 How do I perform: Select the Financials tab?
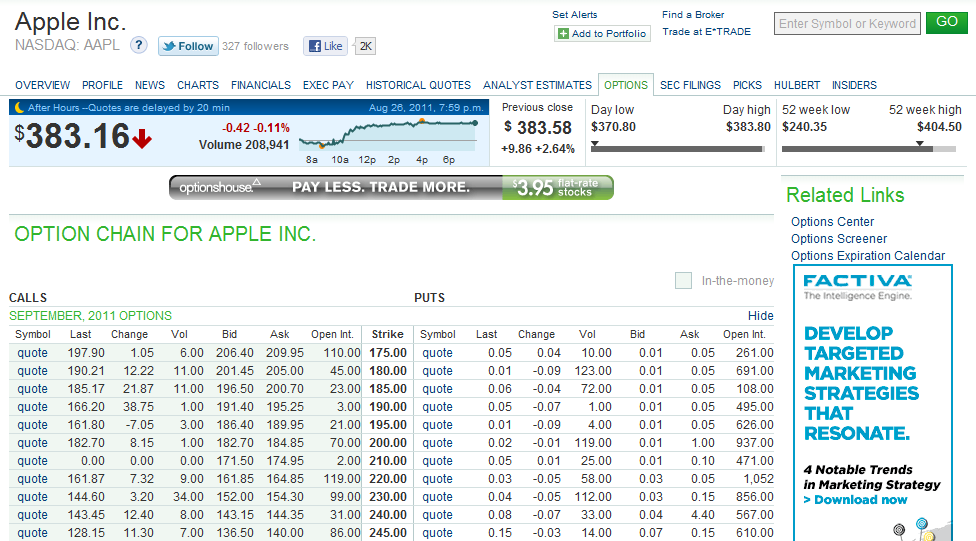coord(261,85)
